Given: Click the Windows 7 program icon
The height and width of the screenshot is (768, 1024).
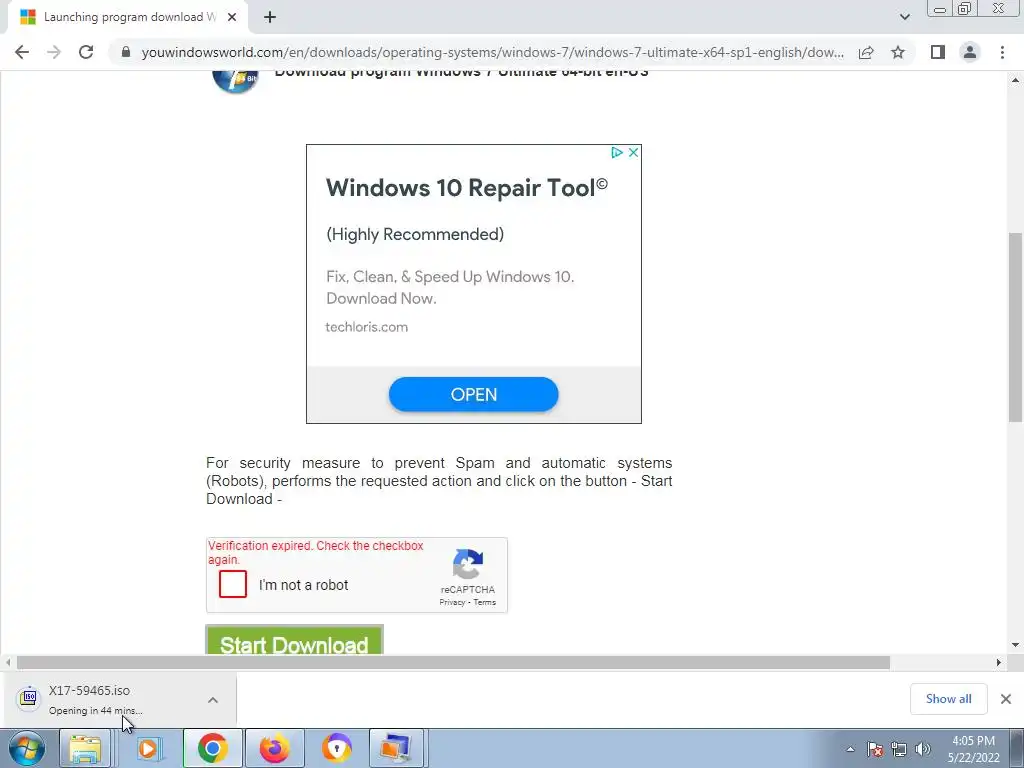Looking at the screenshot, I should 235,81.
